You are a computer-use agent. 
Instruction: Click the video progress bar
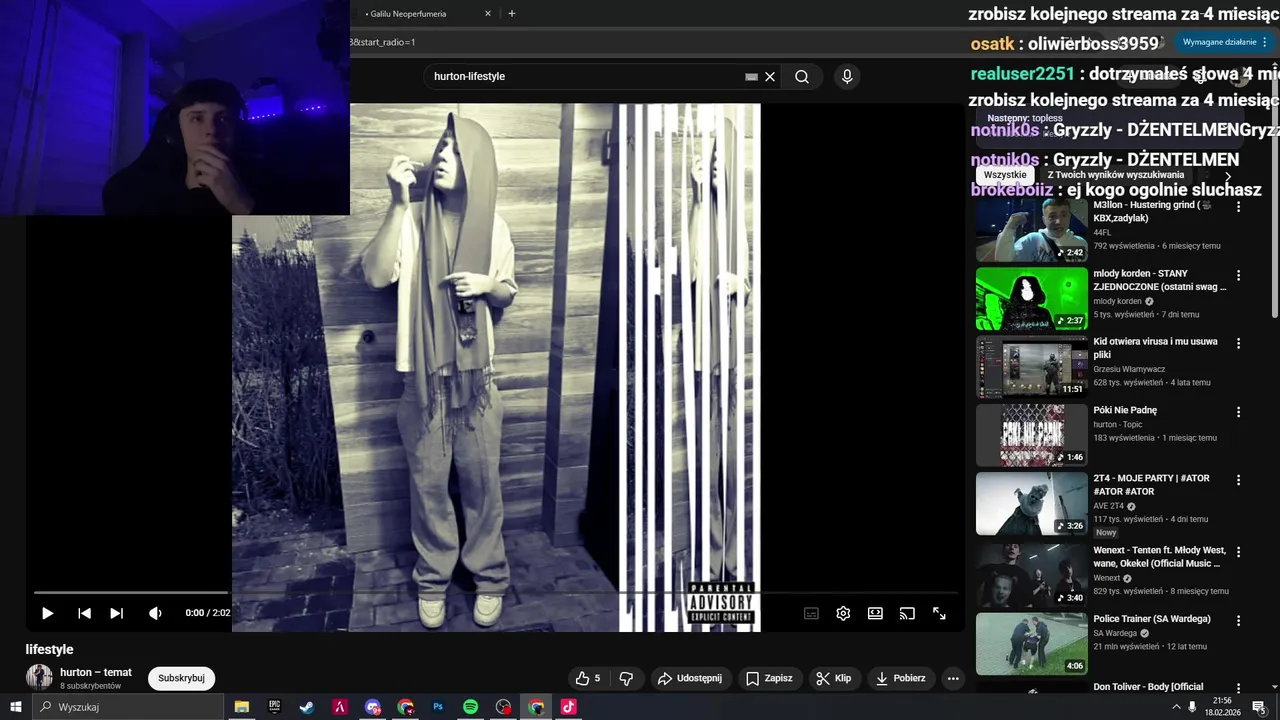click(495, 593)
